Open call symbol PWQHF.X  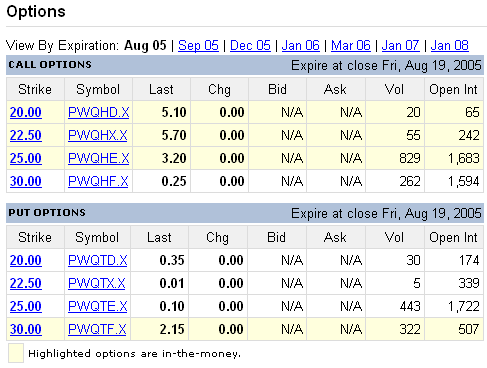point(98,181)
